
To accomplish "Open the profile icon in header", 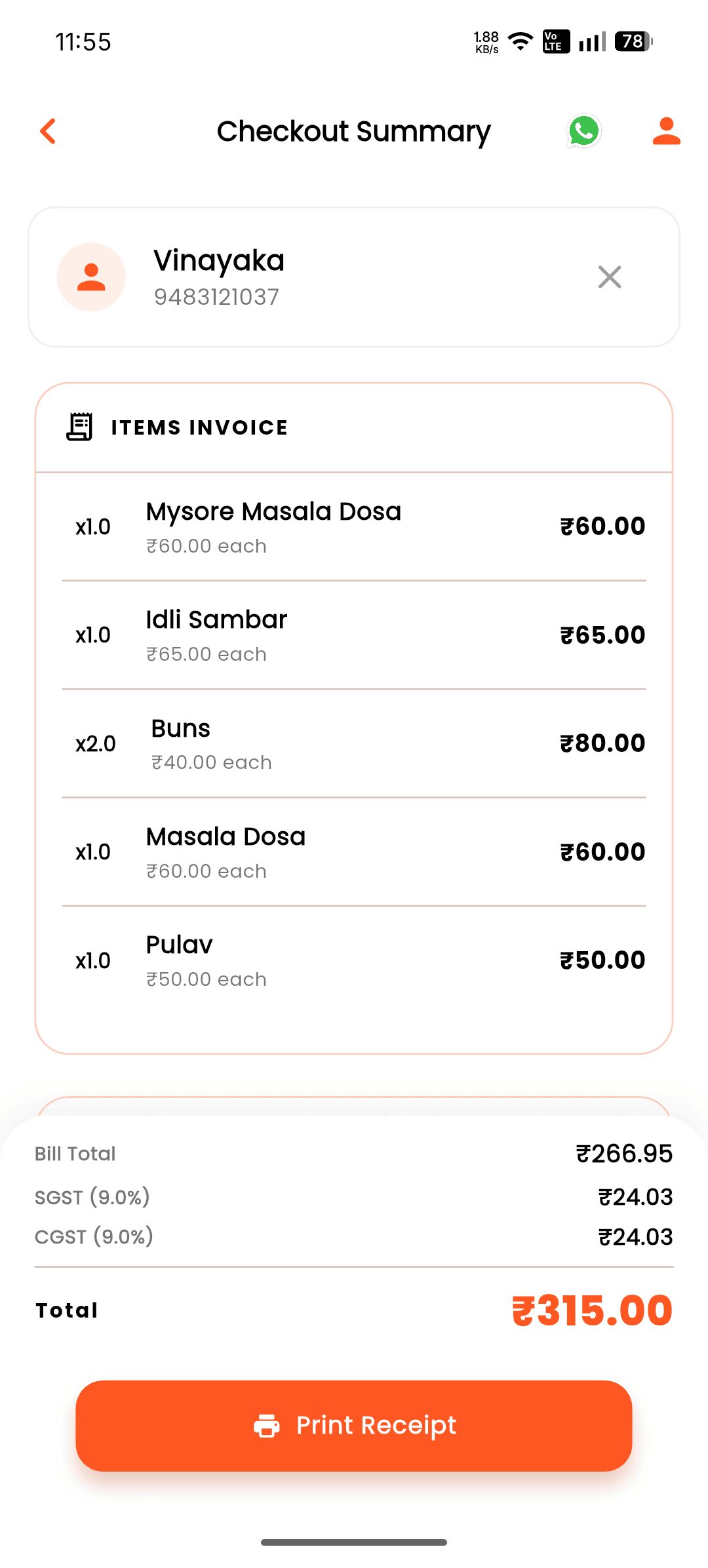I will click(x=666, y=131).
